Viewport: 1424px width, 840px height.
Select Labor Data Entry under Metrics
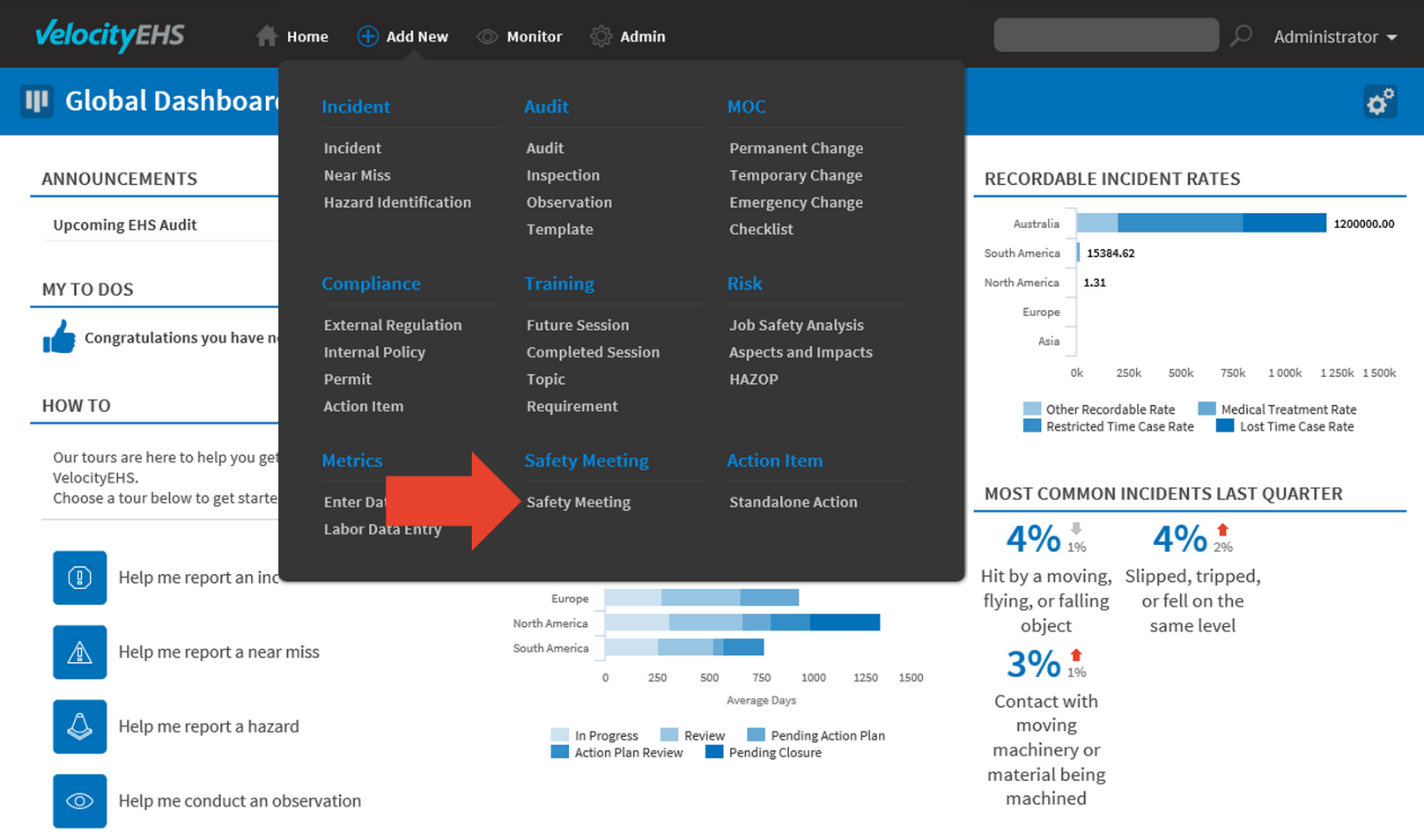tap(382, 529)
